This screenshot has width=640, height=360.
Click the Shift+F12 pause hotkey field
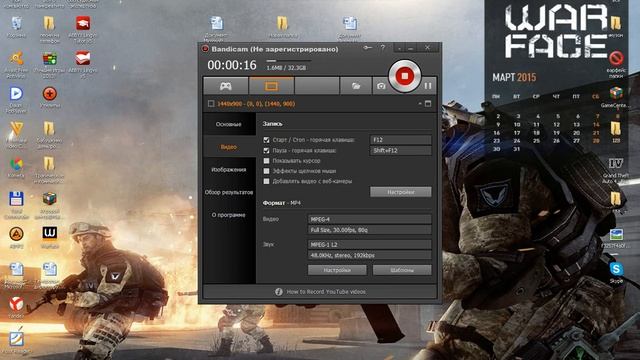tap(400, 151)
